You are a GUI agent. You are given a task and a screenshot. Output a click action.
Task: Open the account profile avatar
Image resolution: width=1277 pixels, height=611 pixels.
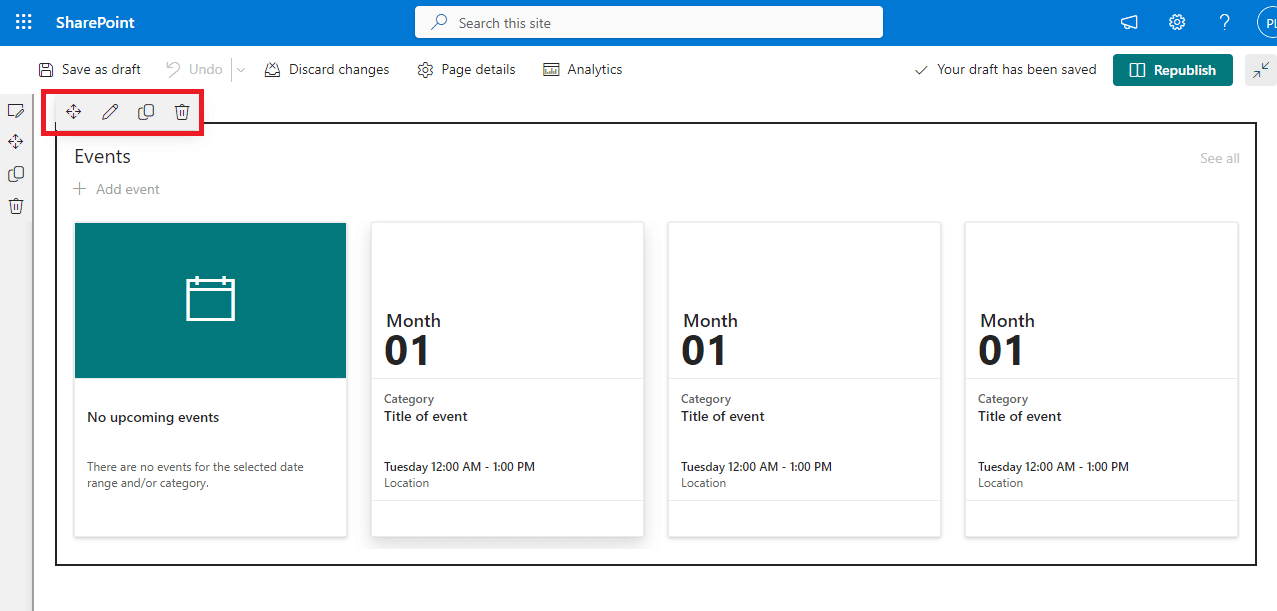click(x=1267, y=22)
